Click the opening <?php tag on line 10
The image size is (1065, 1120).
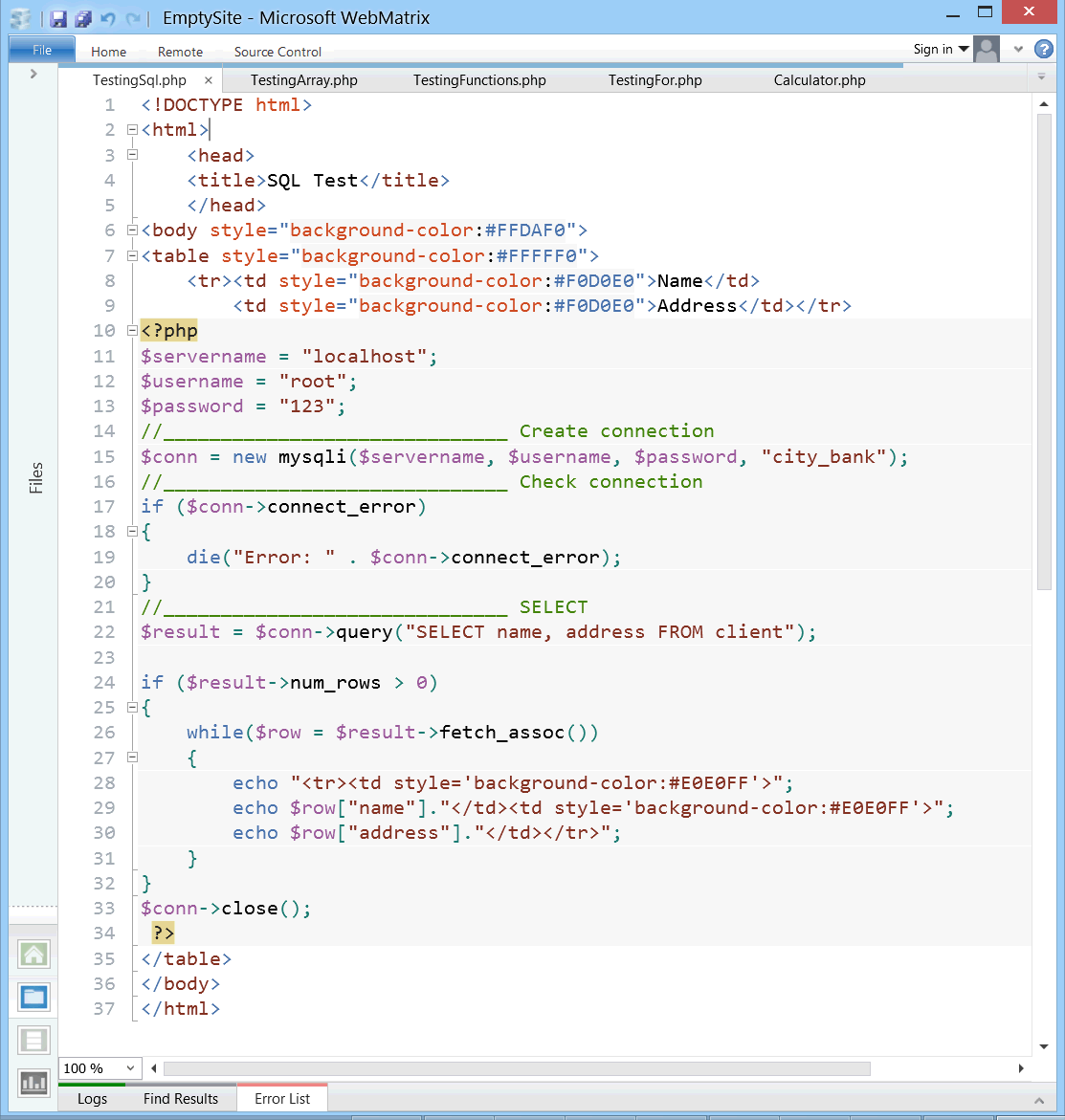point(168,331)
